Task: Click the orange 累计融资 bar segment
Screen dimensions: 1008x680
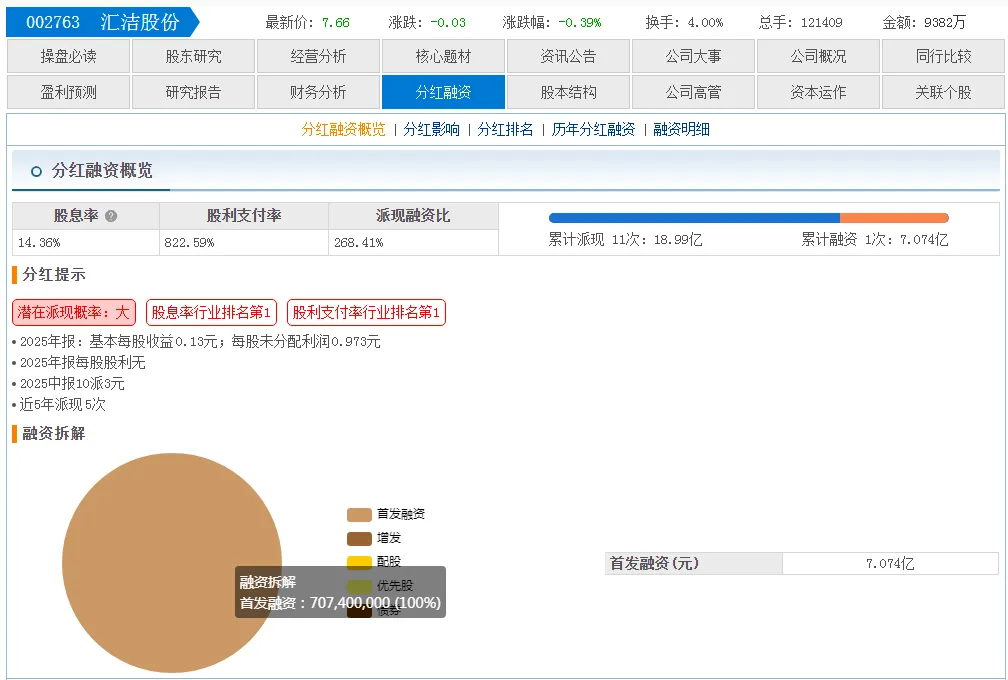Action: click(894, 218)
